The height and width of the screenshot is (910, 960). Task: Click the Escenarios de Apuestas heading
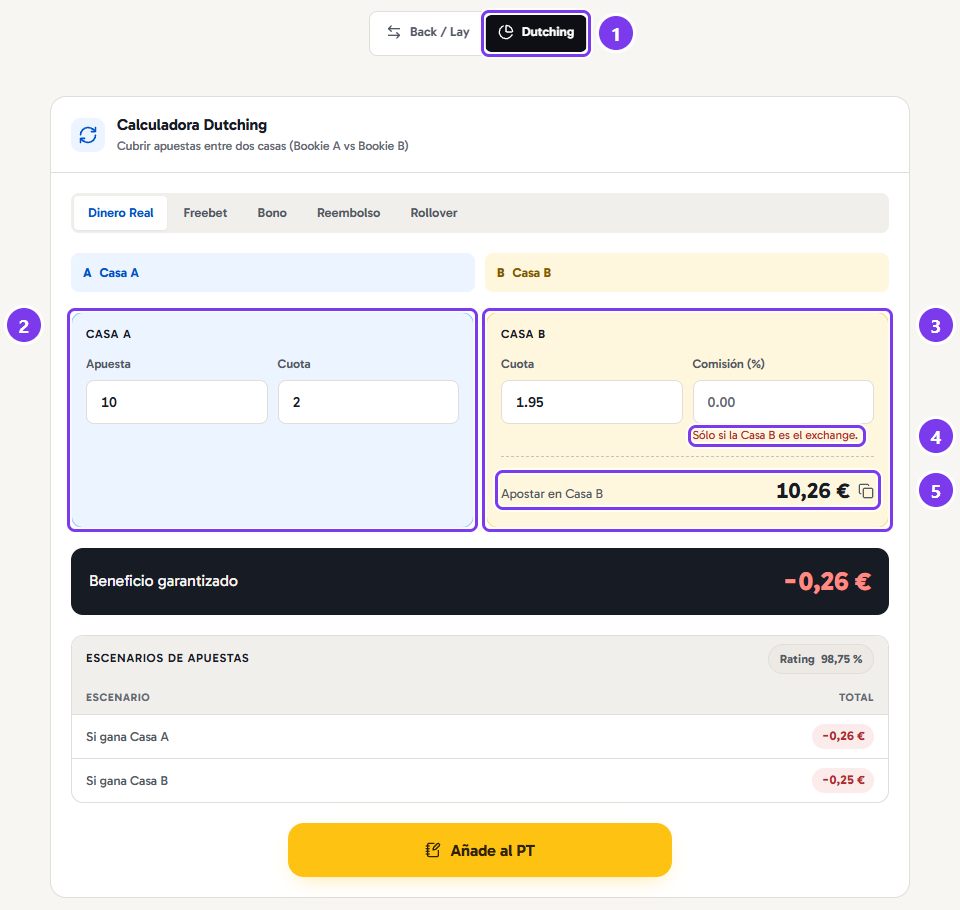pyautogui.click(x=167, y=658)
